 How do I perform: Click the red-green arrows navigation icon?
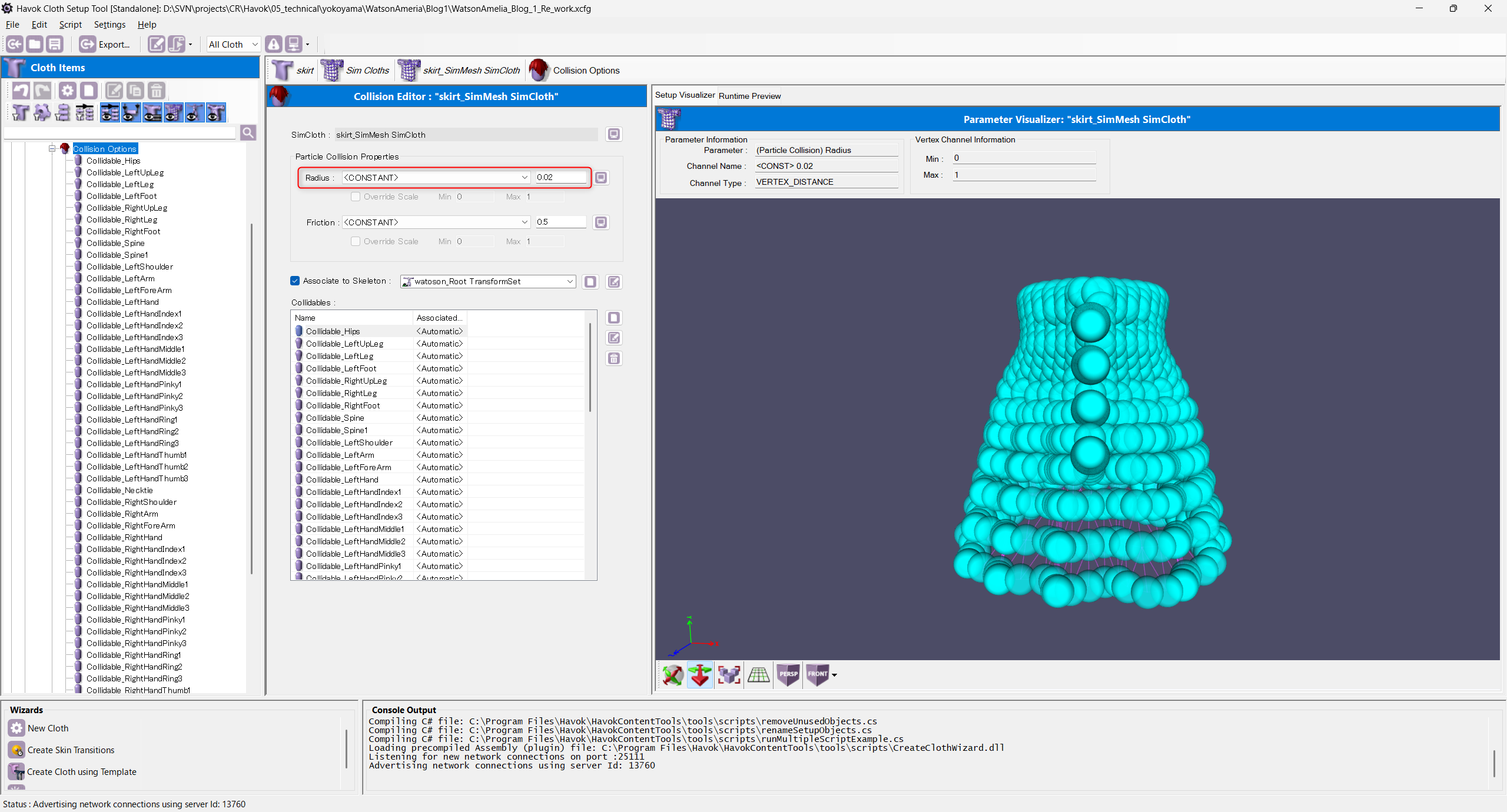700,675
